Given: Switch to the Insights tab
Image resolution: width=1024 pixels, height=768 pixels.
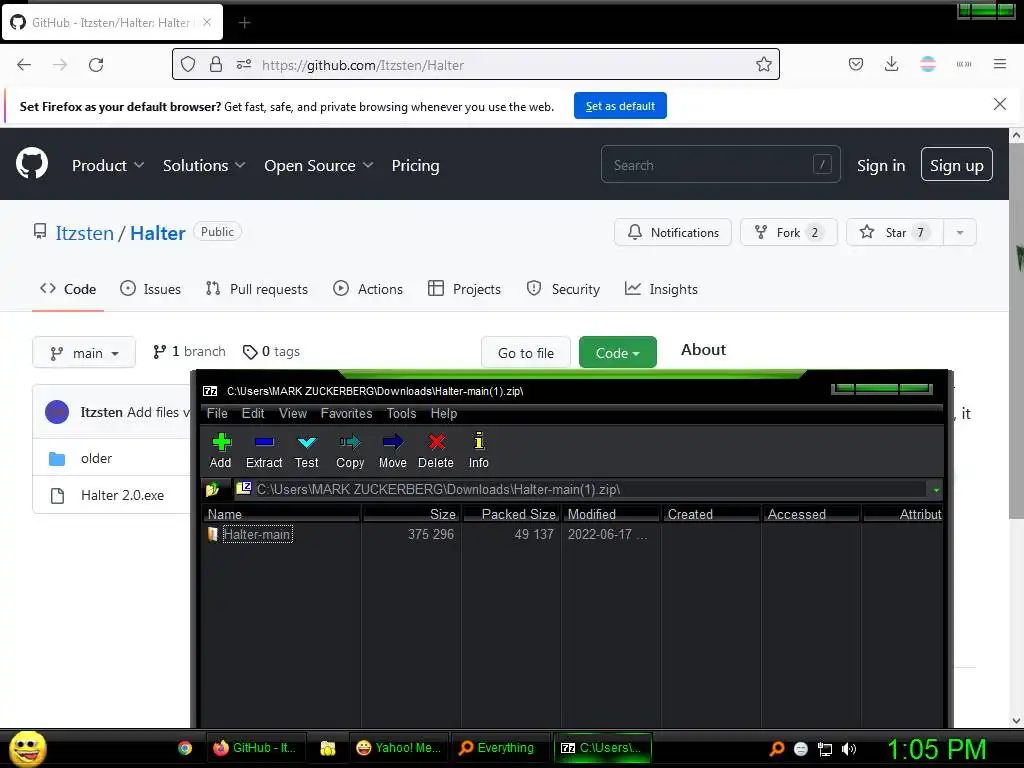Looking at the screenshot, I should coord(661,289).
